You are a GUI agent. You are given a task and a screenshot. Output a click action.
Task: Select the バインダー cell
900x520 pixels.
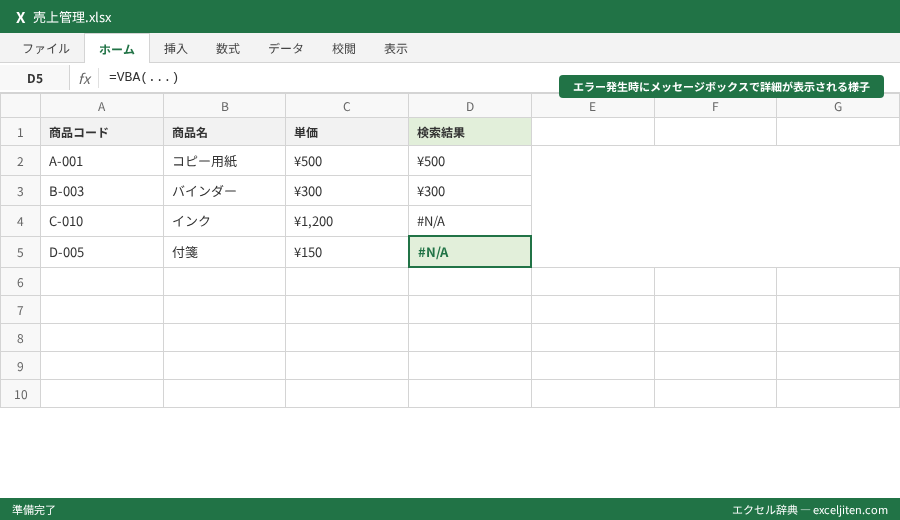[x=224, y=191]
